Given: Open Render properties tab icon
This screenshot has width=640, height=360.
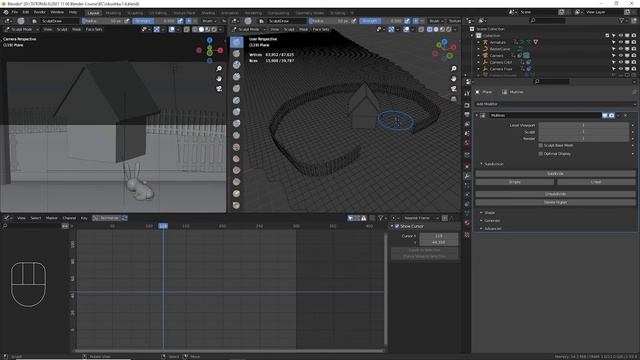Looking at the screenshot, I should pyautogui.click(x=467, y=105).
